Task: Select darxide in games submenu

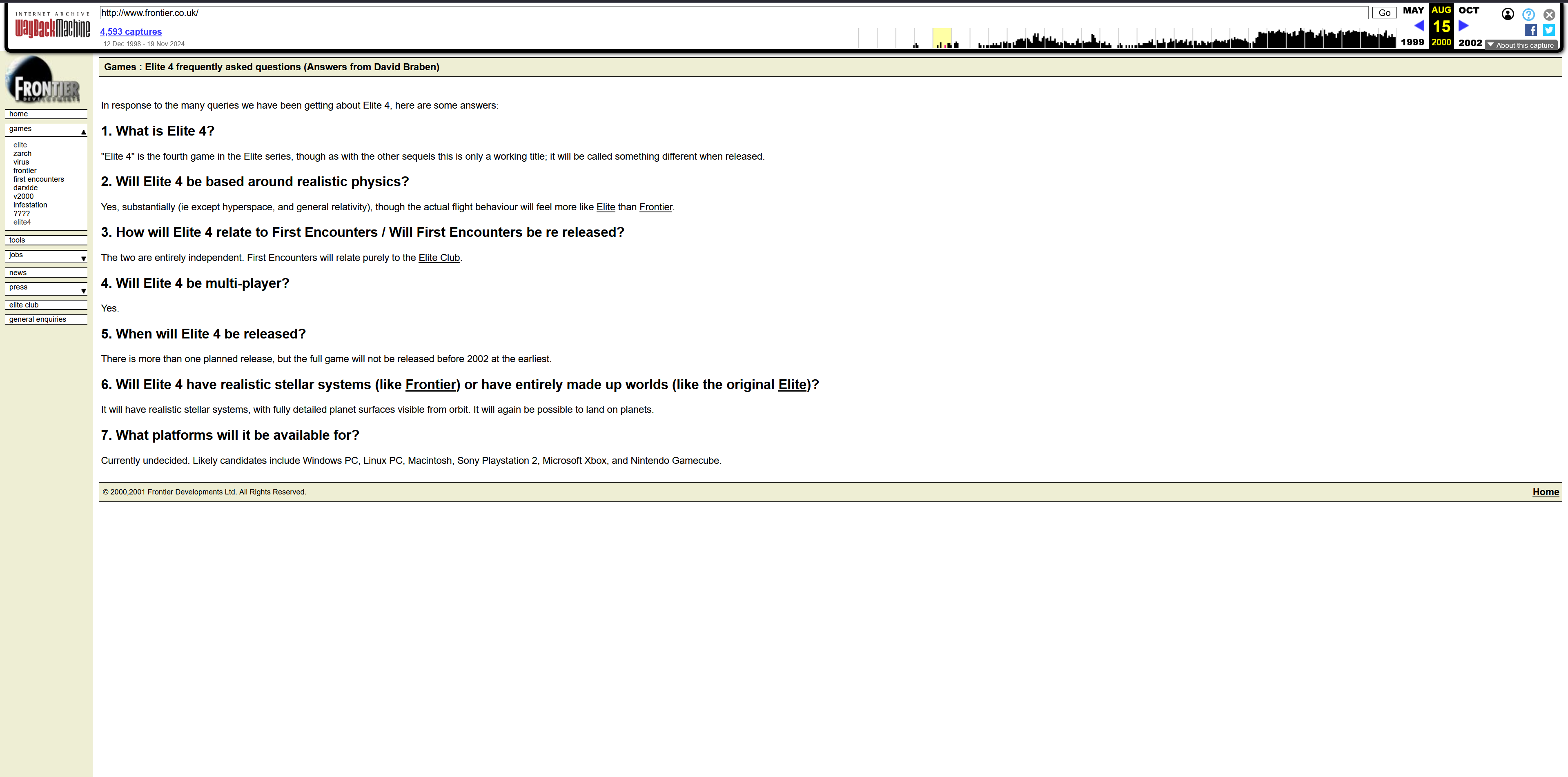Action: (26, 187)
